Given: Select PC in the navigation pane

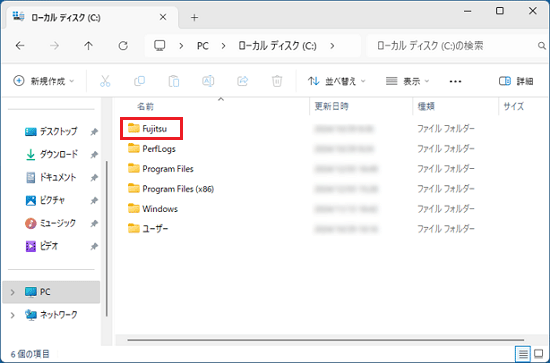Looking at the screenshot, I should (51, 292).
